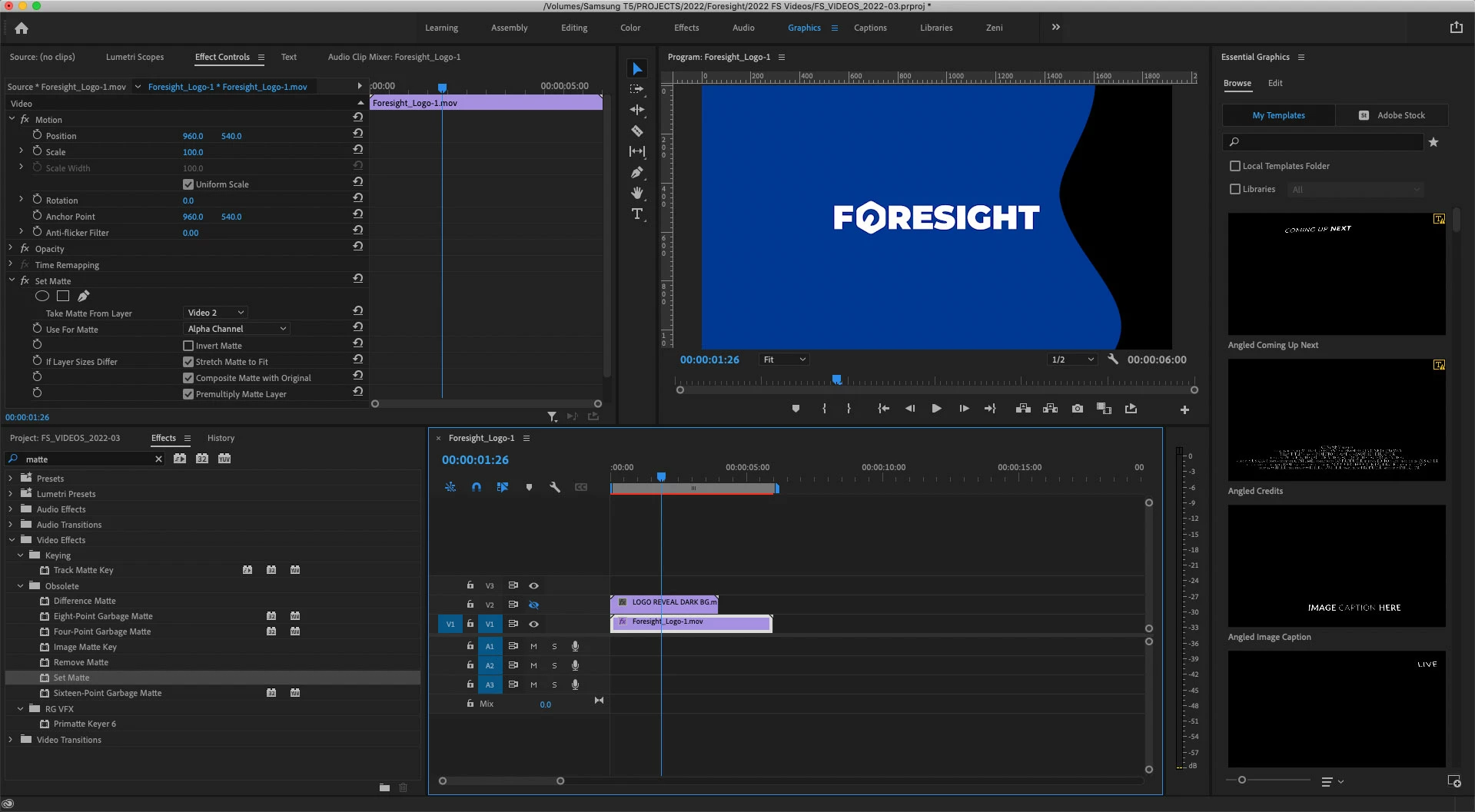This screenshot has height=812, width=1475.
Task: Toggle Composite Matte with Original
Action: tap(188, 378)
